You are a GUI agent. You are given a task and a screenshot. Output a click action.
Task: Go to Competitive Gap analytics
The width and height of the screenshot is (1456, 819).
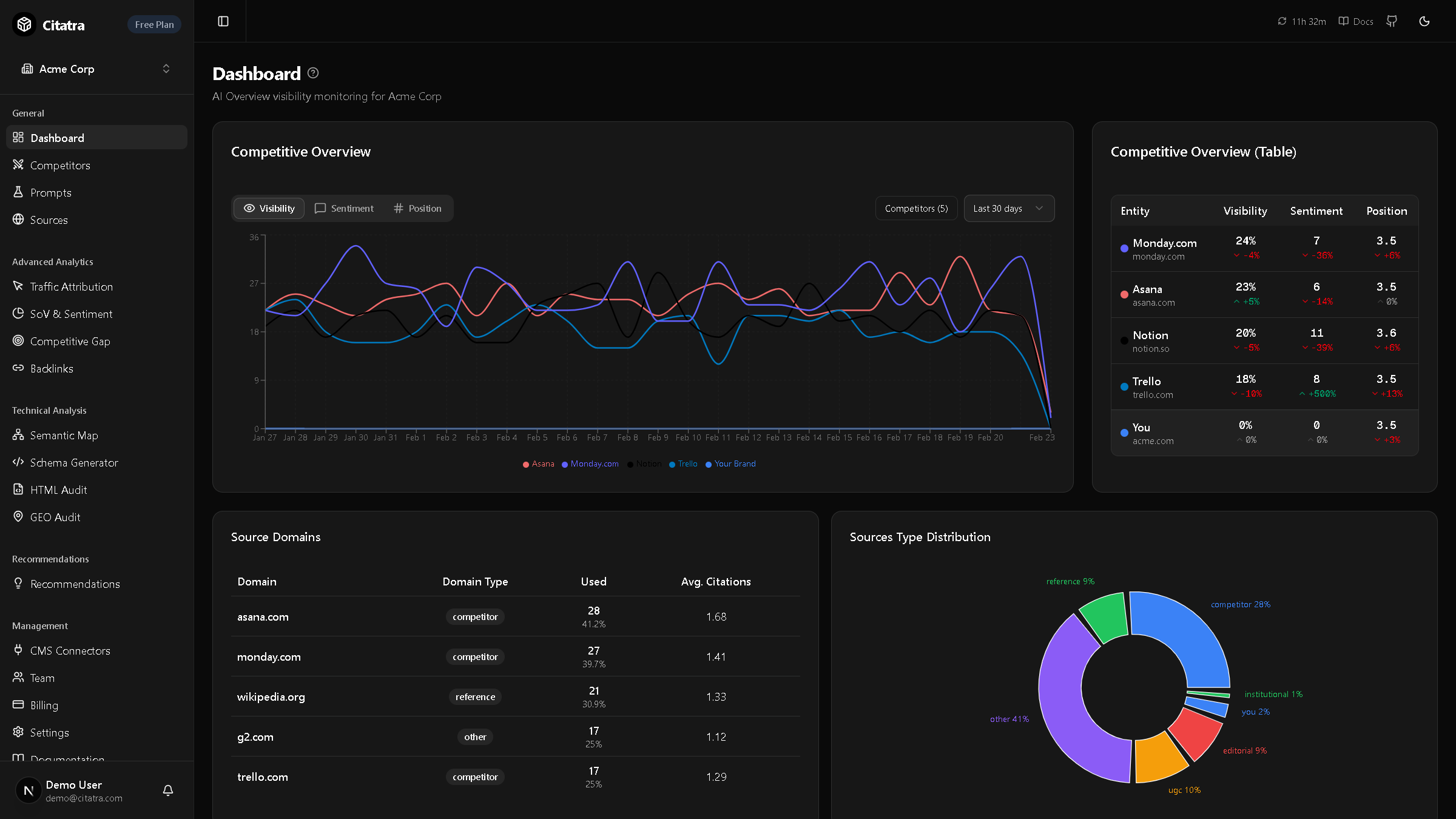[70, 341]
